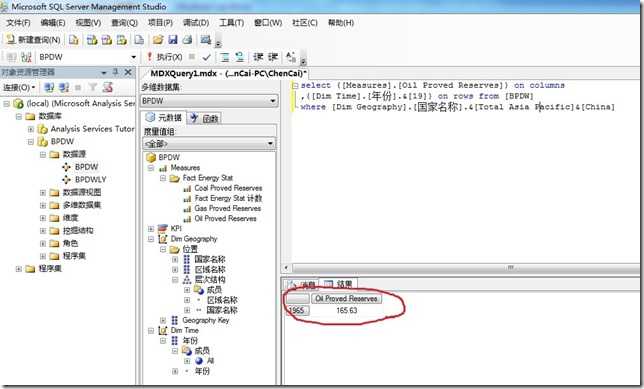Expand the 多维数据集 folder in Object Explorer
The height and width of the screenshot is (389, 644).
pos(43,205)
